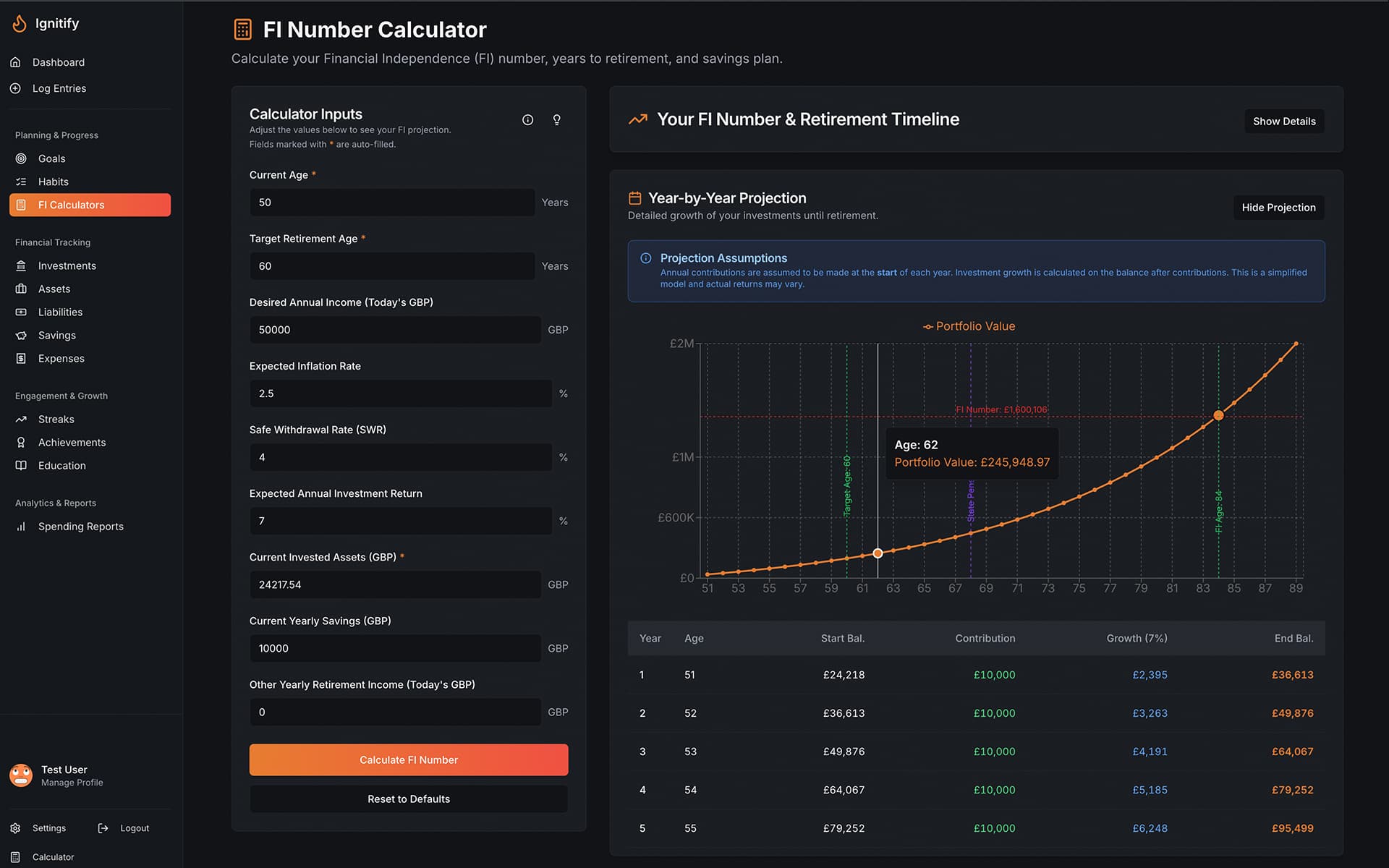Click the £64,067 end balance cell

tap(1292, 752)
